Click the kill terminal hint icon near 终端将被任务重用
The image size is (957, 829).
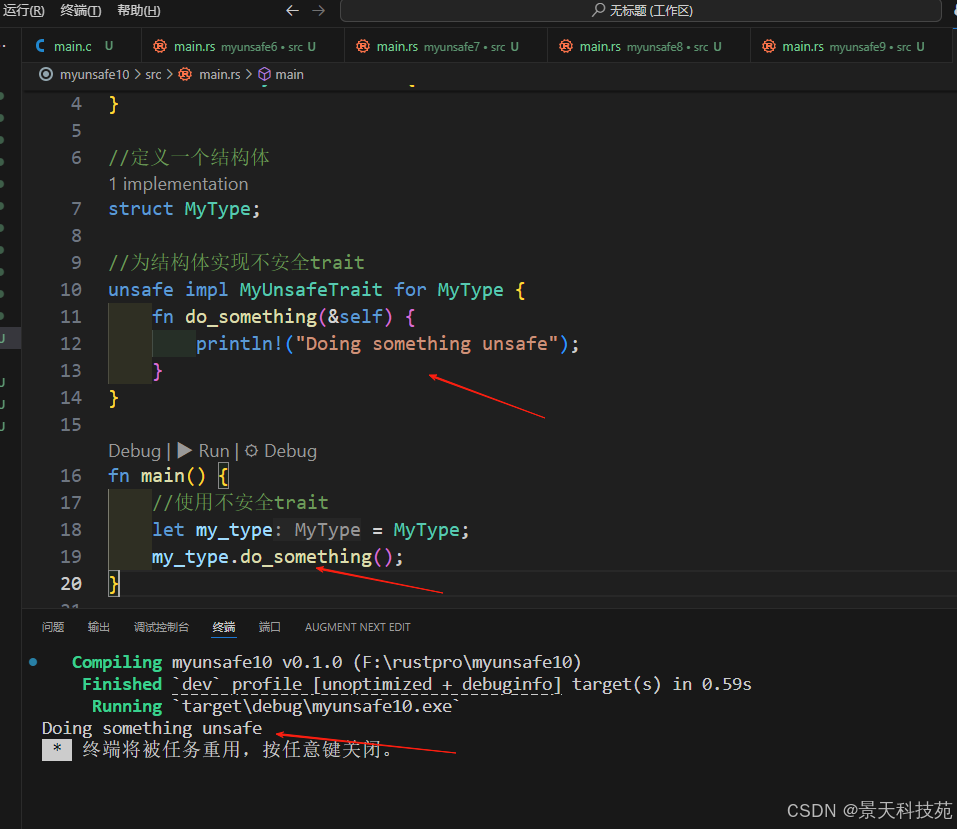pos(56,748)
